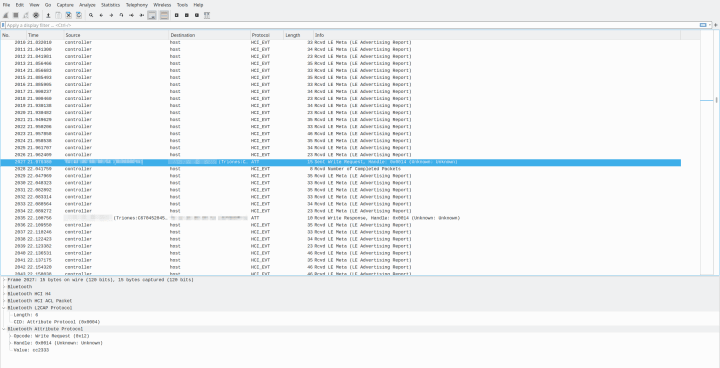Jump to the first packet
The height and width of the screenshot is (368, 720).
131,15
